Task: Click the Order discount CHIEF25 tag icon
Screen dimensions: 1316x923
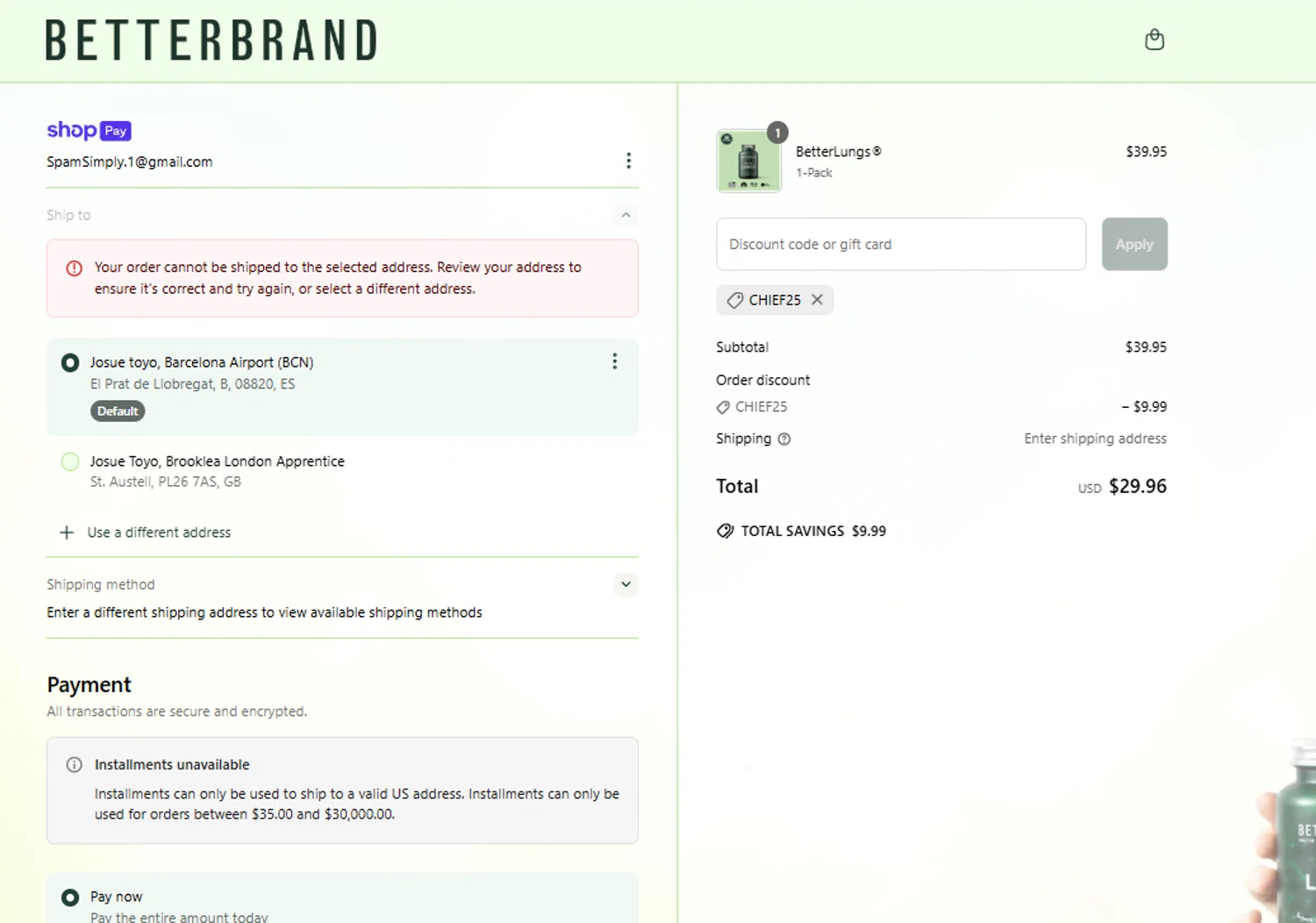Action: coord(723,407)
